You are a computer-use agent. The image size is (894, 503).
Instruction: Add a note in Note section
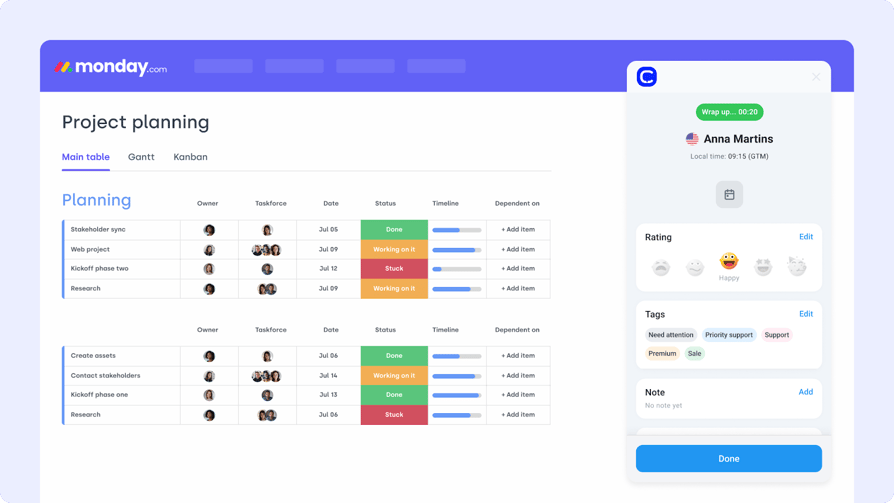click(x=806, y=392)
